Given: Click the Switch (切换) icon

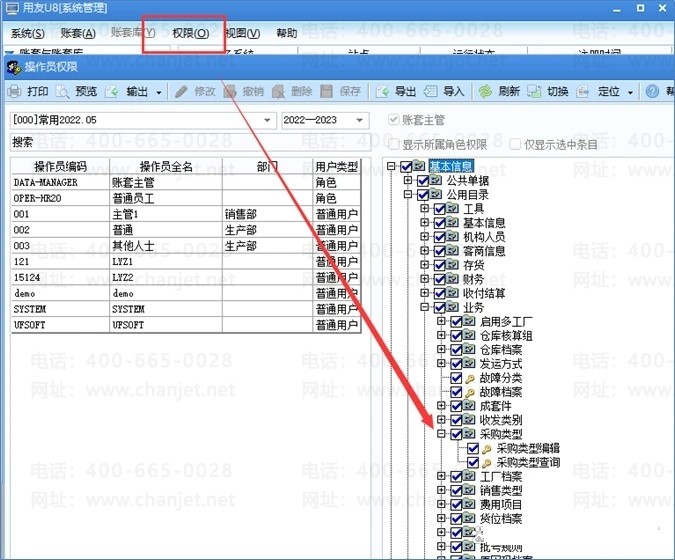Looking at the screenshot, I should coord(534,91).
